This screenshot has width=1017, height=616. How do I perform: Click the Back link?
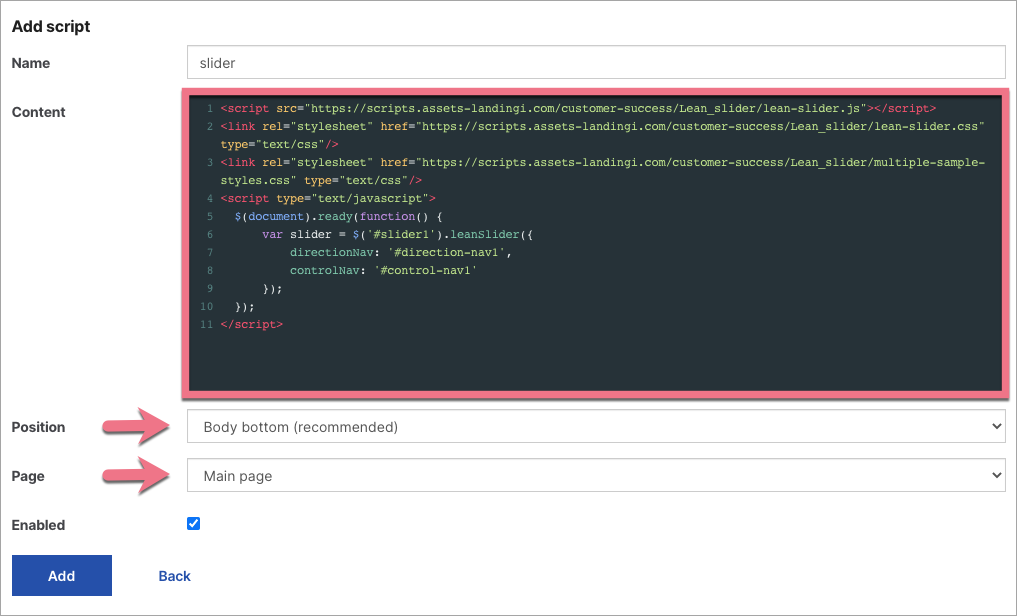(x=174, y=575)
